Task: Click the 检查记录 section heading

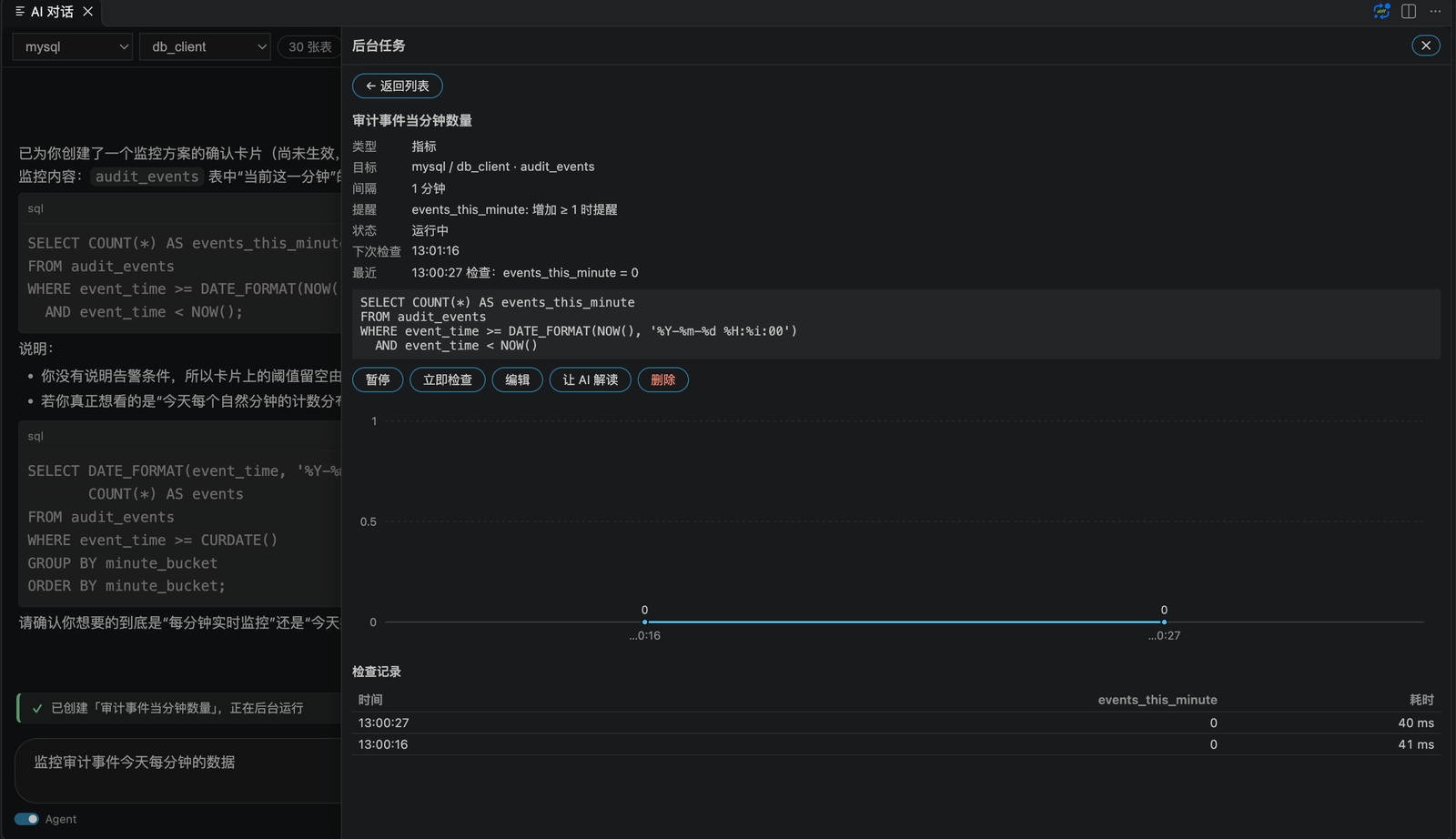Action: point(377,672)
